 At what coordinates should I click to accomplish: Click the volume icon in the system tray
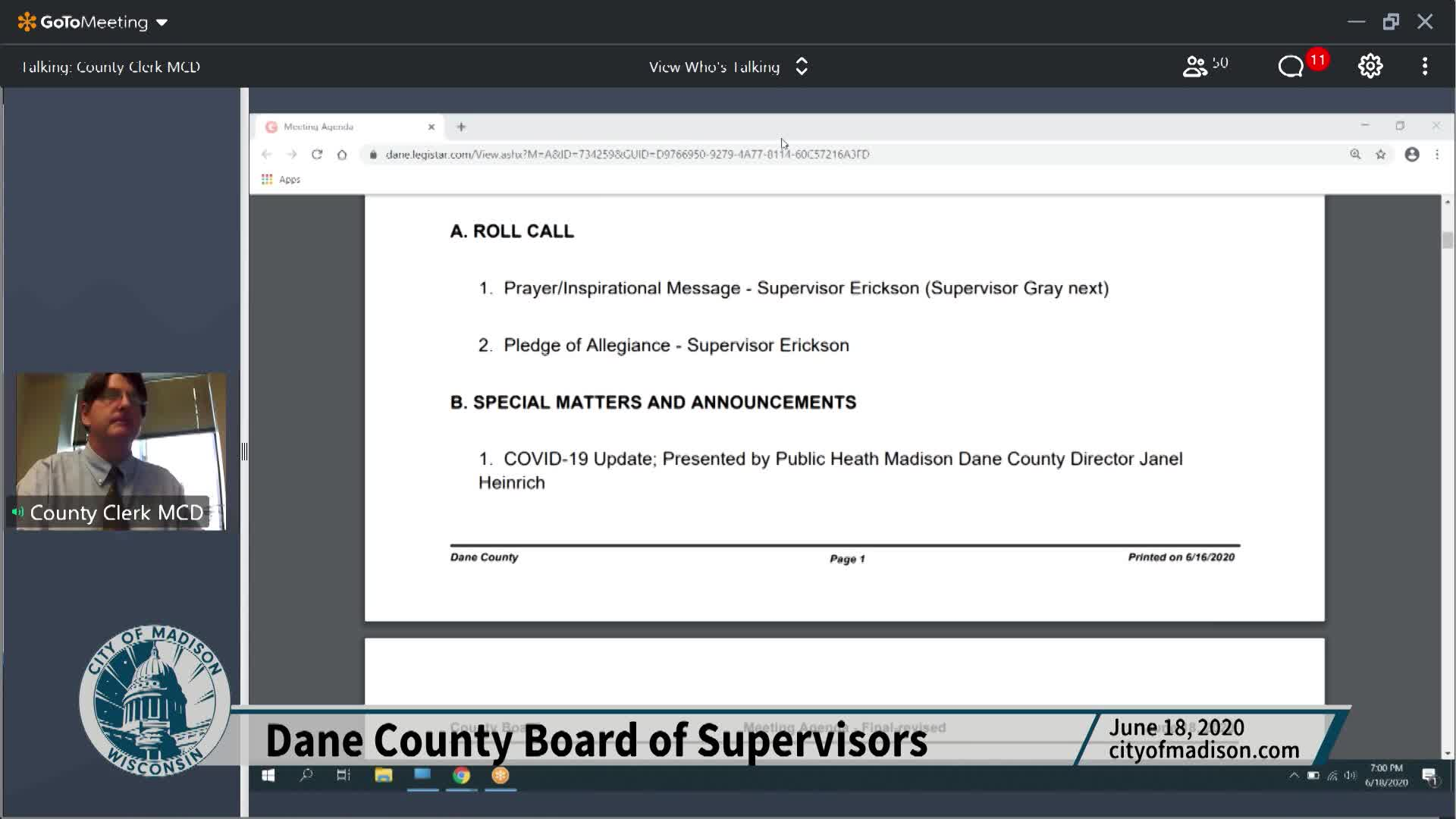click(1350, 776)
